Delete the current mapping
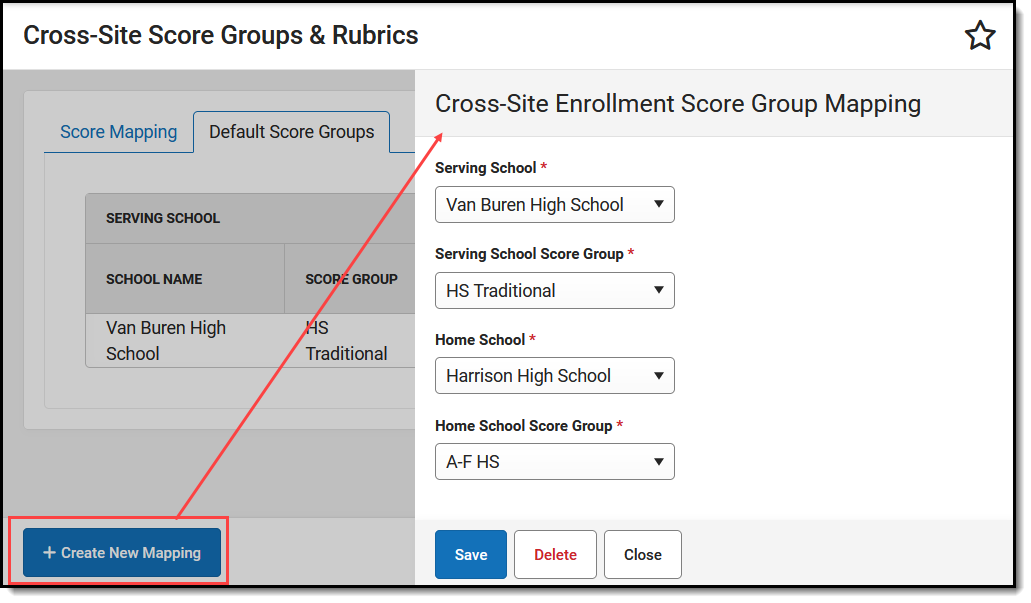The width and height of the screenshot is (1031, 603). point(555,554)
